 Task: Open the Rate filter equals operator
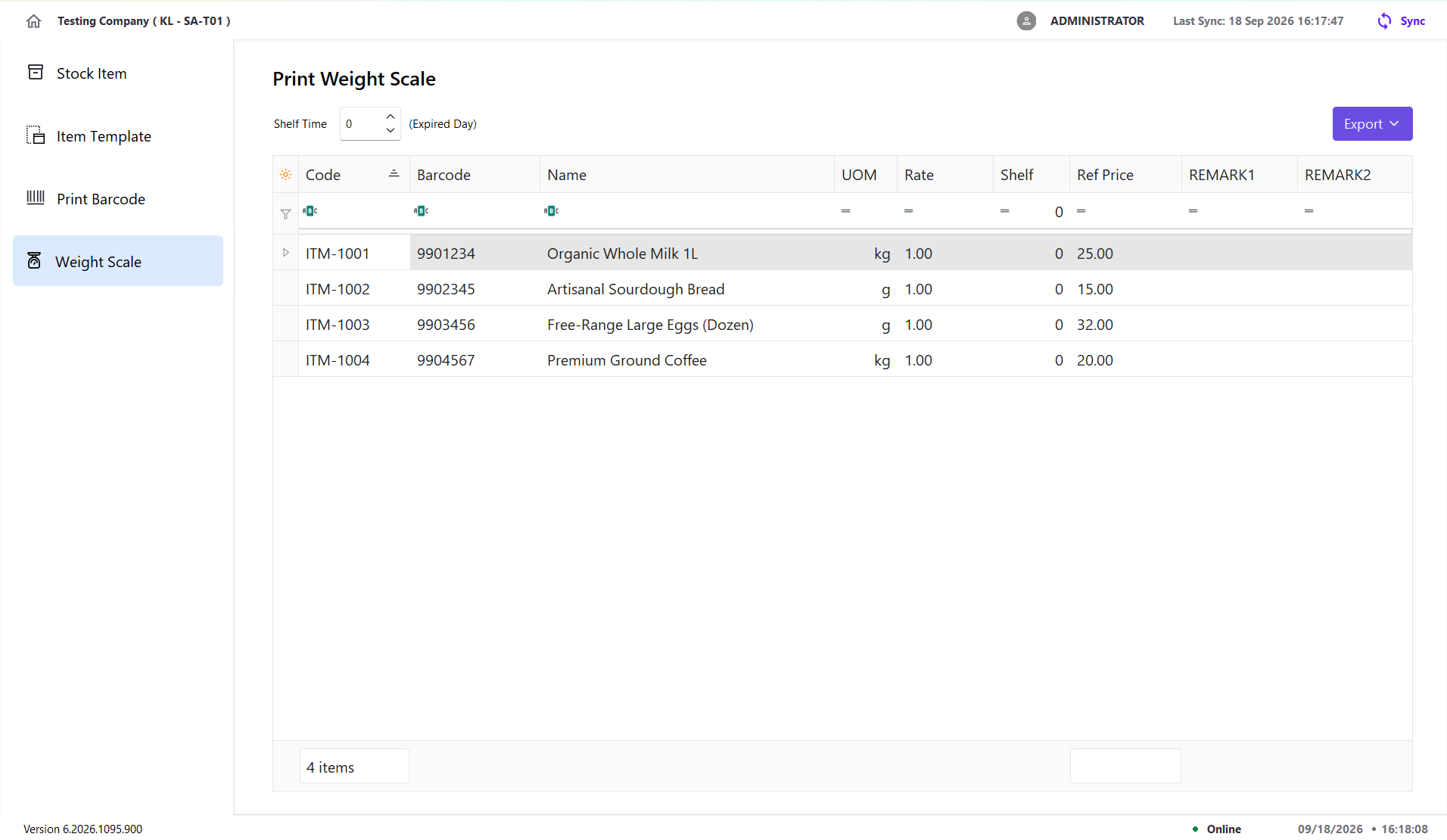point(909,211)
